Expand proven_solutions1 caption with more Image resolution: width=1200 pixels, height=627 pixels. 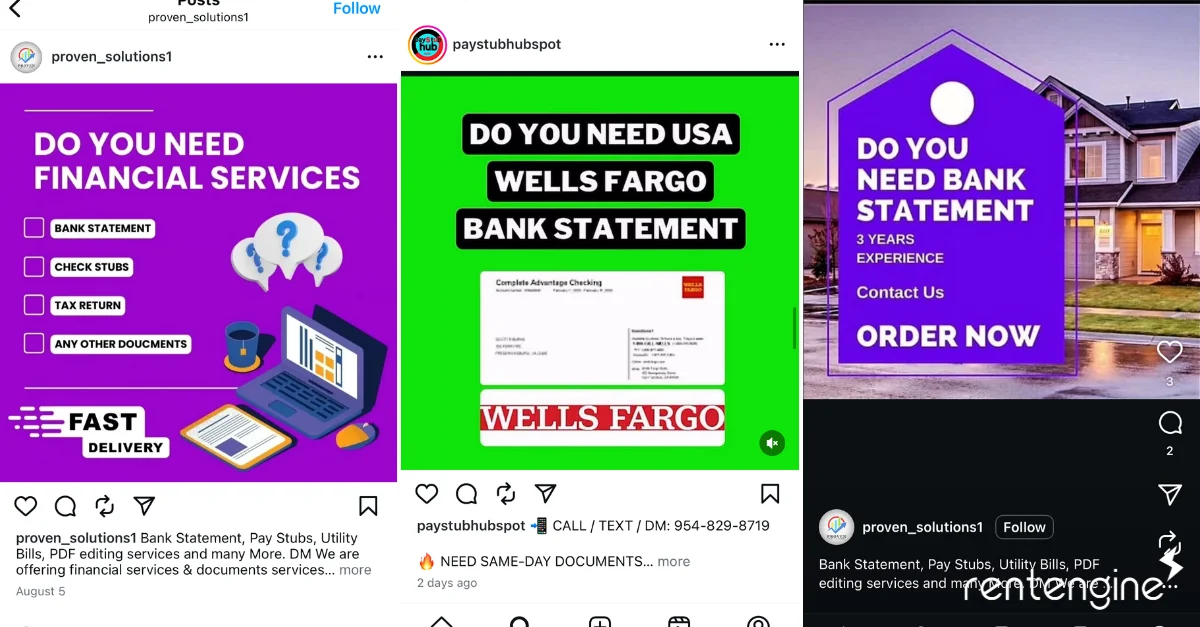pyautogui.click(x=355, y=570)
